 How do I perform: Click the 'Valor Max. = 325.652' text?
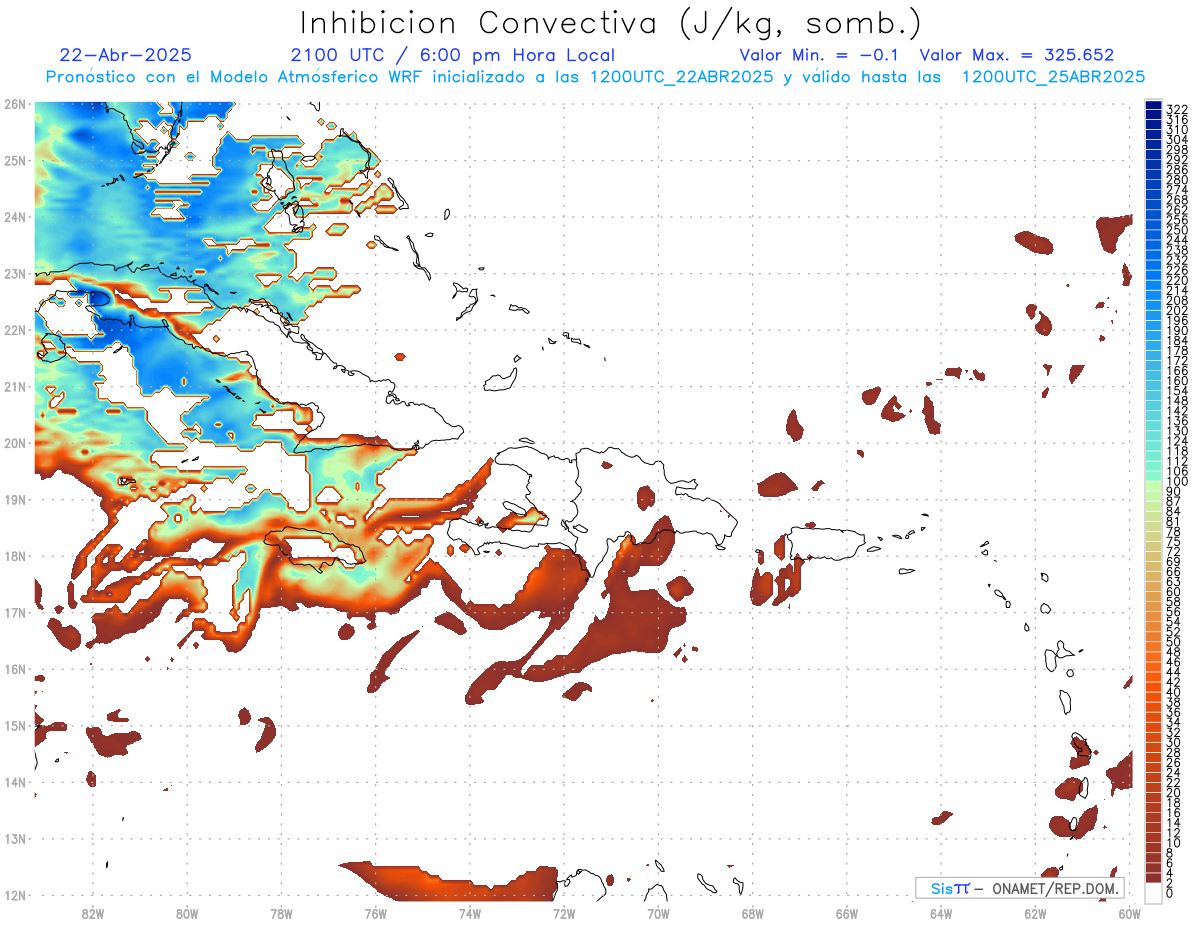coord(1016,55)
